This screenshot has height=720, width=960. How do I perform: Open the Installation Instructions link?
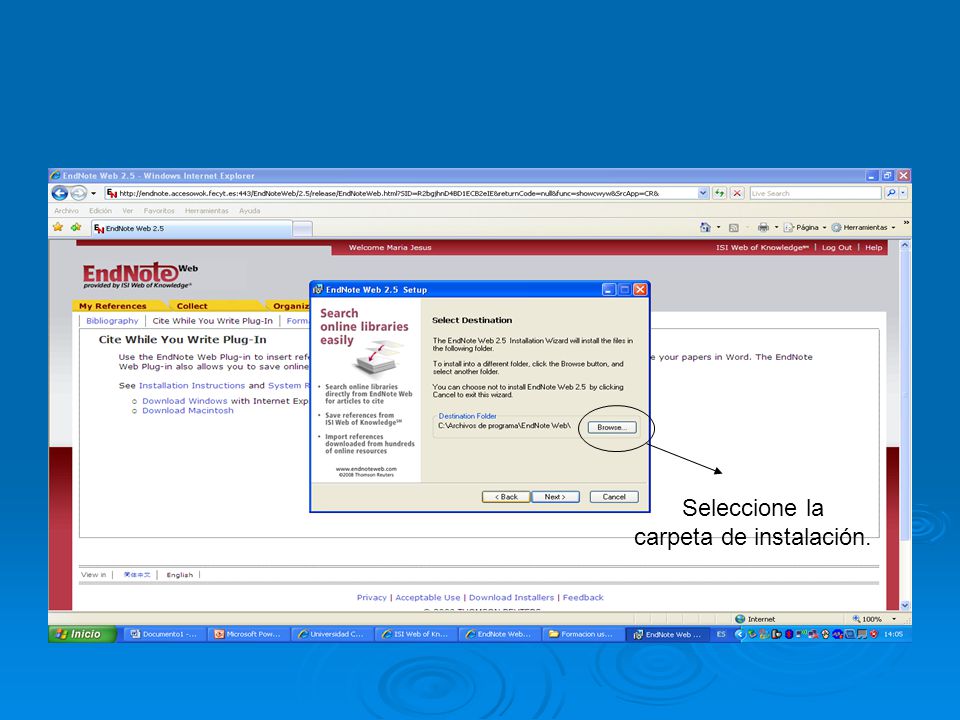[192, 386]
